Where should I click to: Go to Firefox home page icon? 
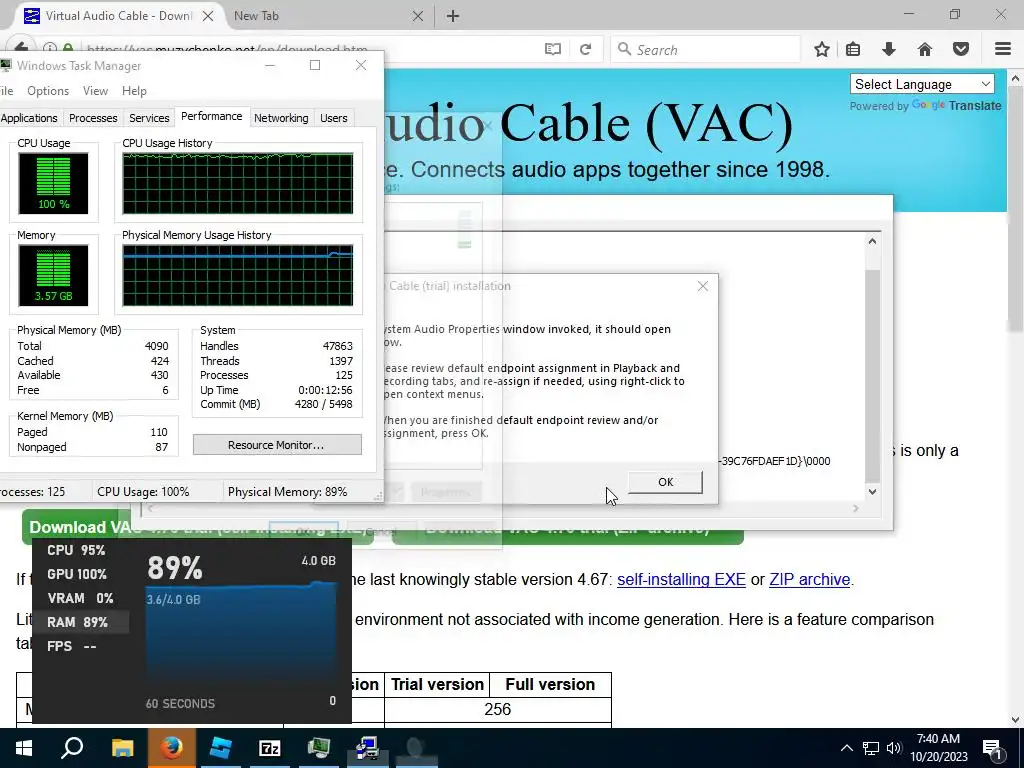(x=925, y=50)
